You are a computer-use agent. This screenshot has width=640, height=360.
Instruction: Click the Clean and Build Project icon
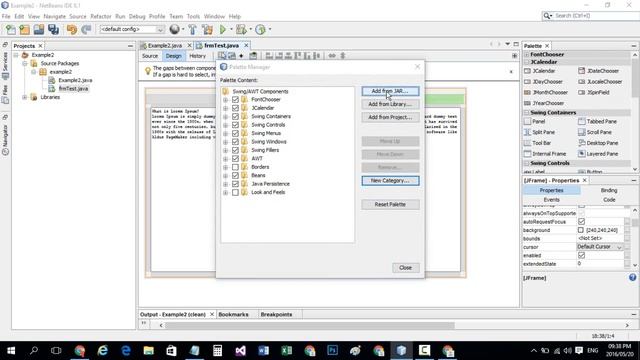[x=207, y=29]
